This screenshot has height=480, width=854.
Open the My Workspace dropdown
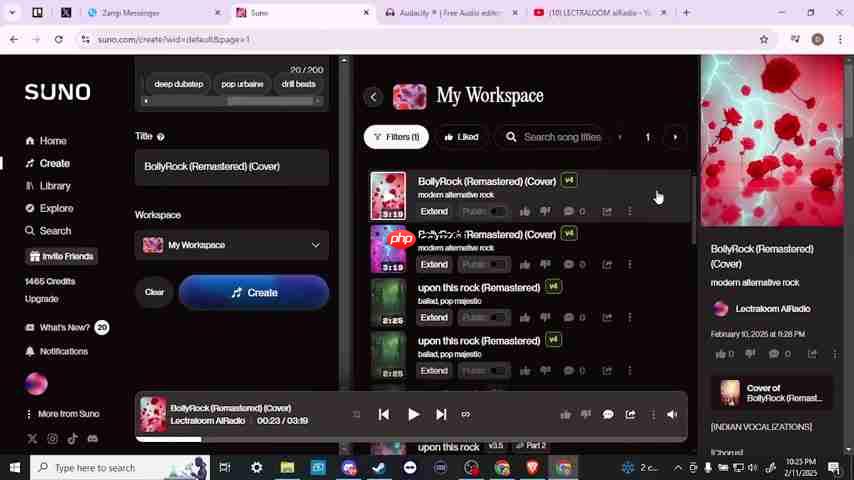[x=232, y=245]
